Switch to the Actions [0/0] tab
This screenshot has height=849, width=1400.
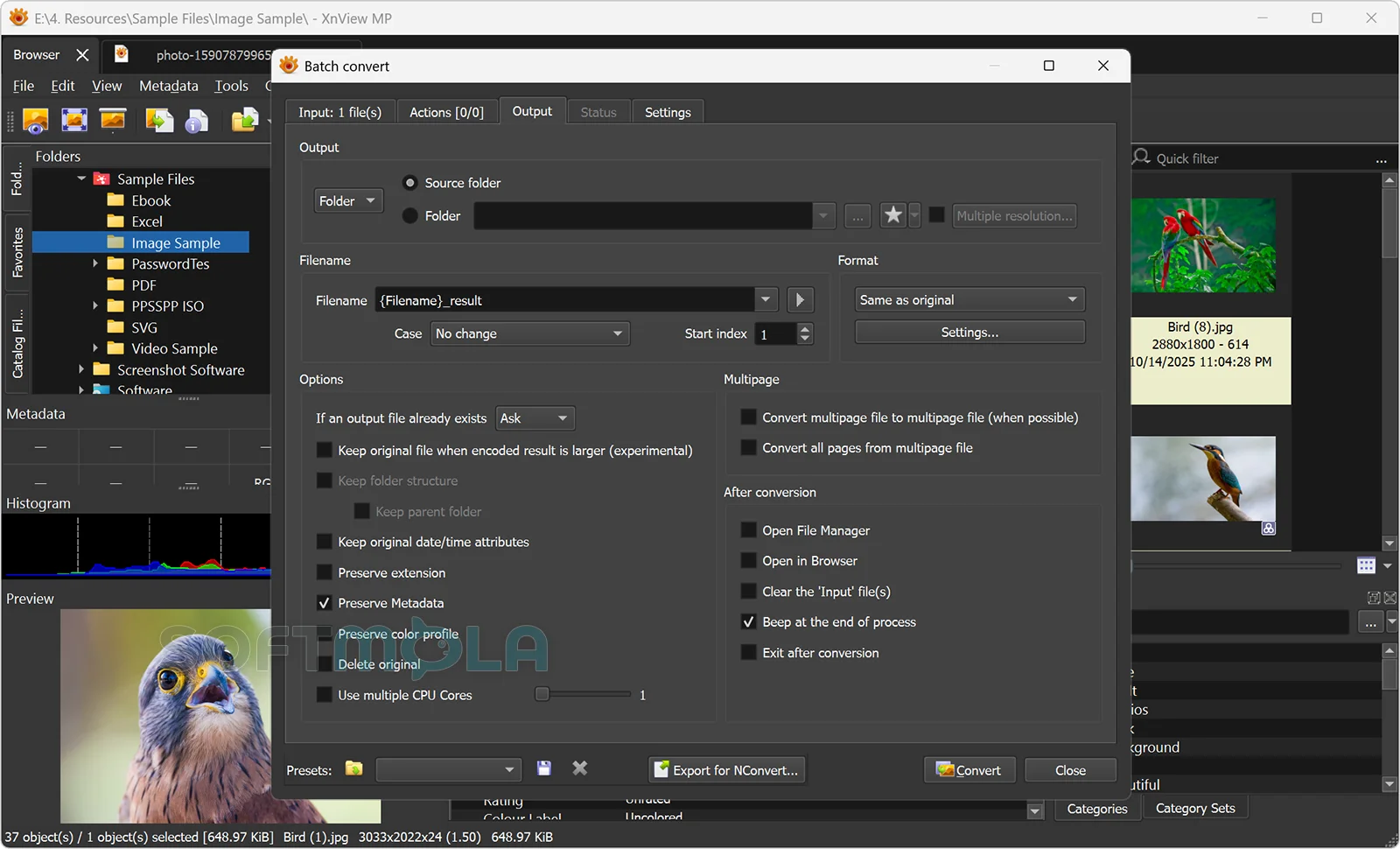click(446, 112)
